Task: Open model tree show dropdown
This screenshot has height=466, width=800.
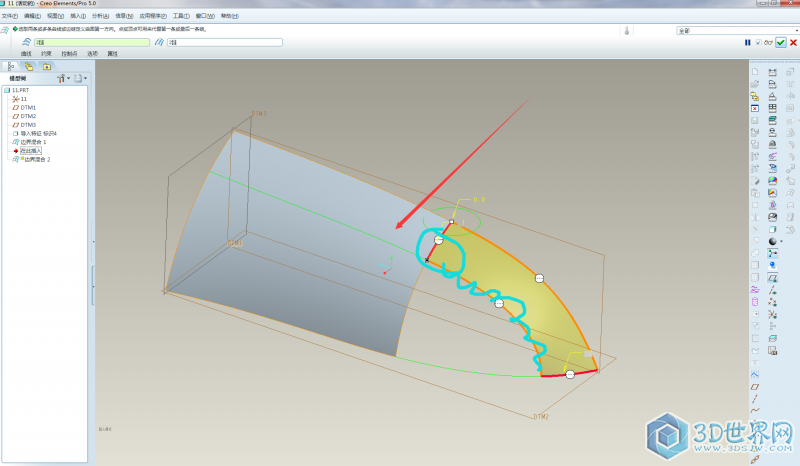Action: (x=80, y=78)
